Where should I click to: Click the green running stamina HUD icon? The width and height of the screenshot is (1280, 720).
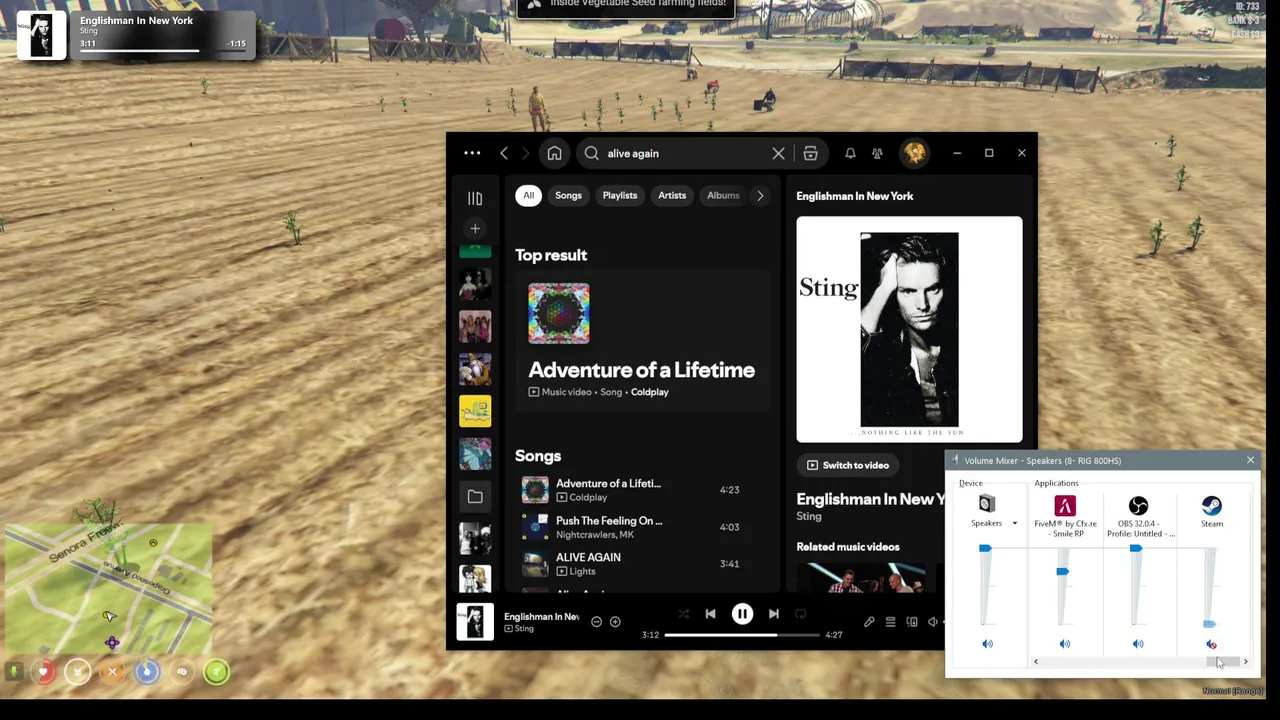(x=216, y=672)
